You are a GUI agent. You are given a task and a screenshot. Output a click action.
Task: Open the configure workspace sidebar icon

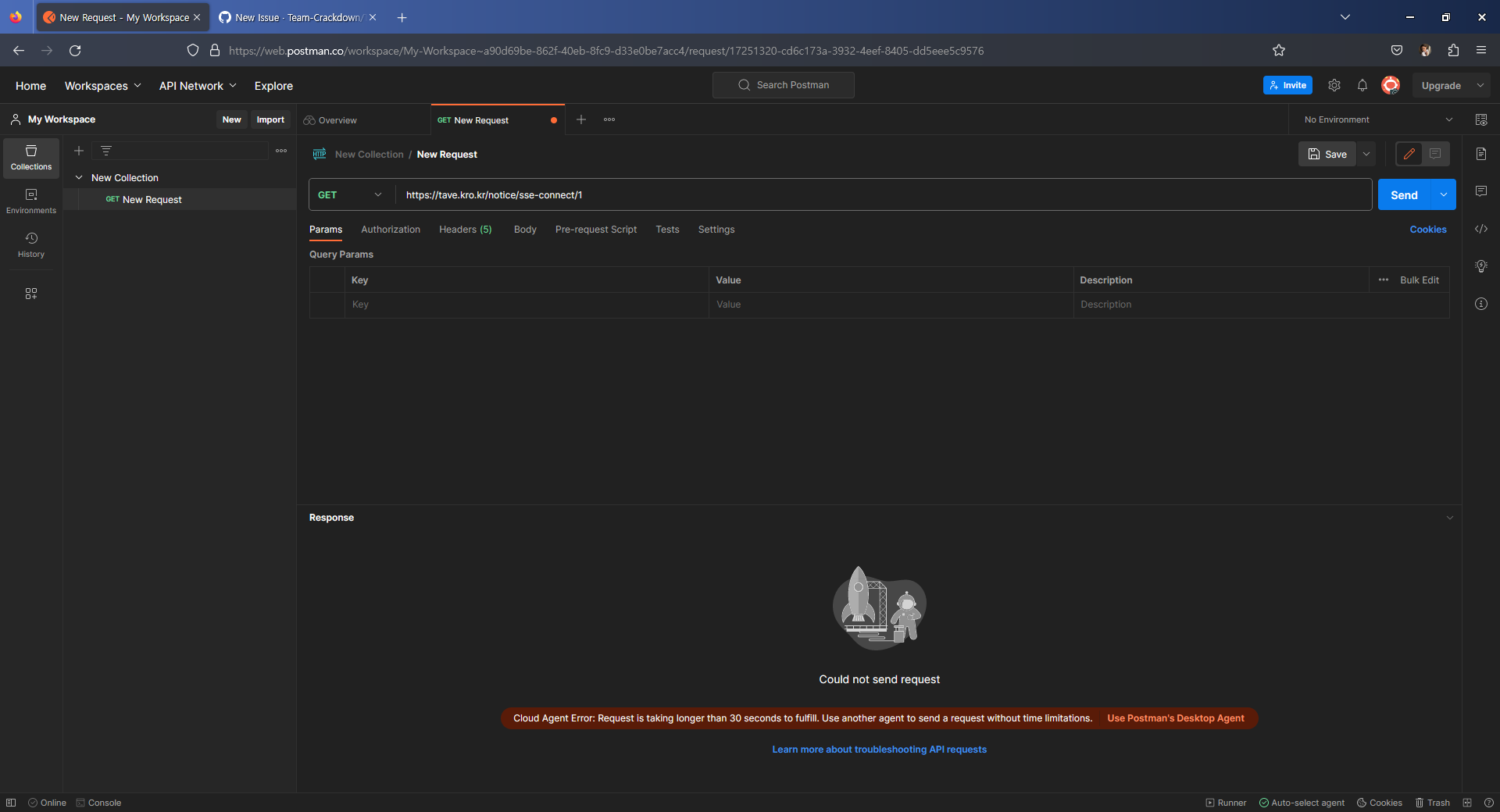[31, 294]
